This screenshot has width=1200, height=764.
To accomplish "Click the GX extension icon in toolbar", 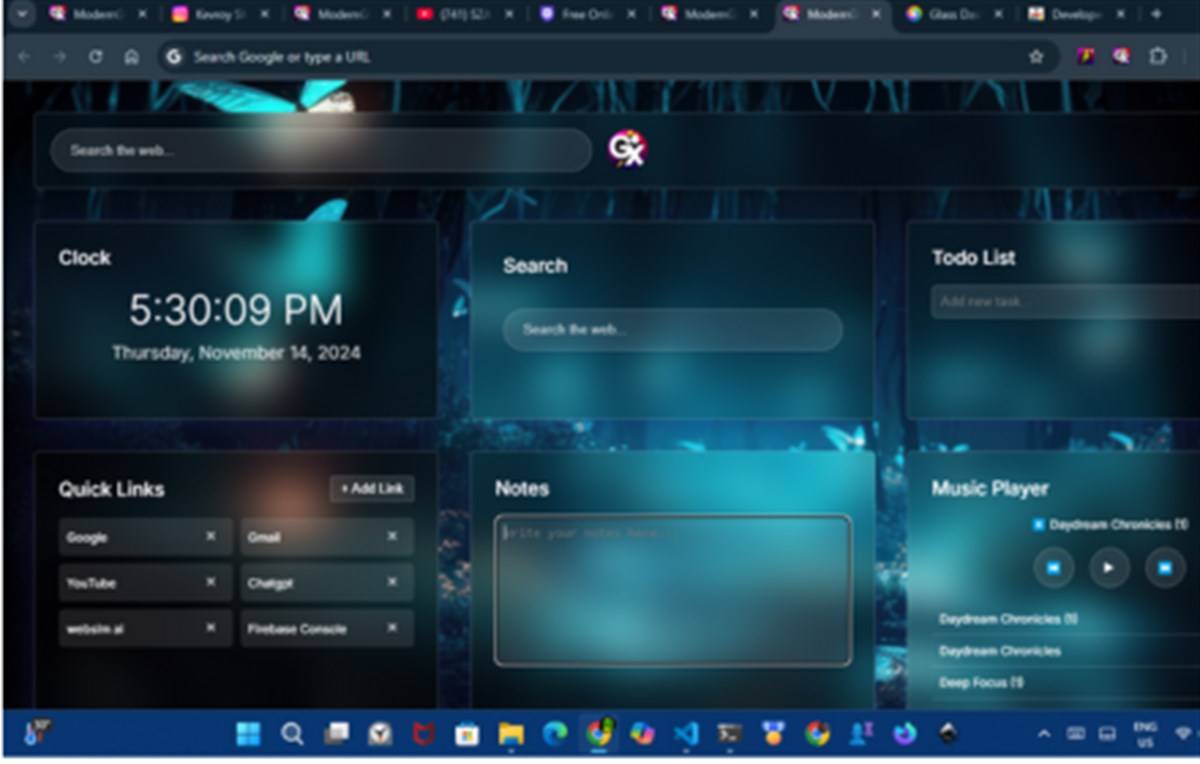I will 1120,57.
